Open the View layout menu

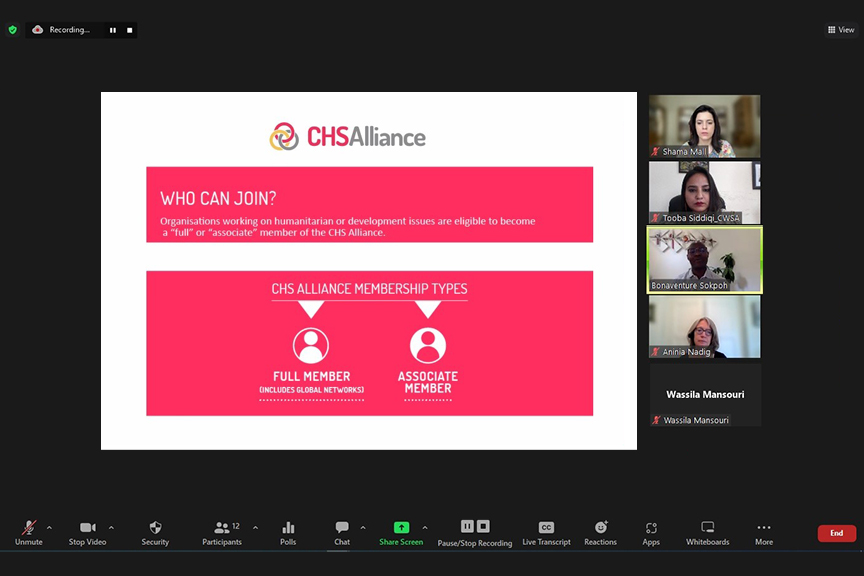click(841, 30)
